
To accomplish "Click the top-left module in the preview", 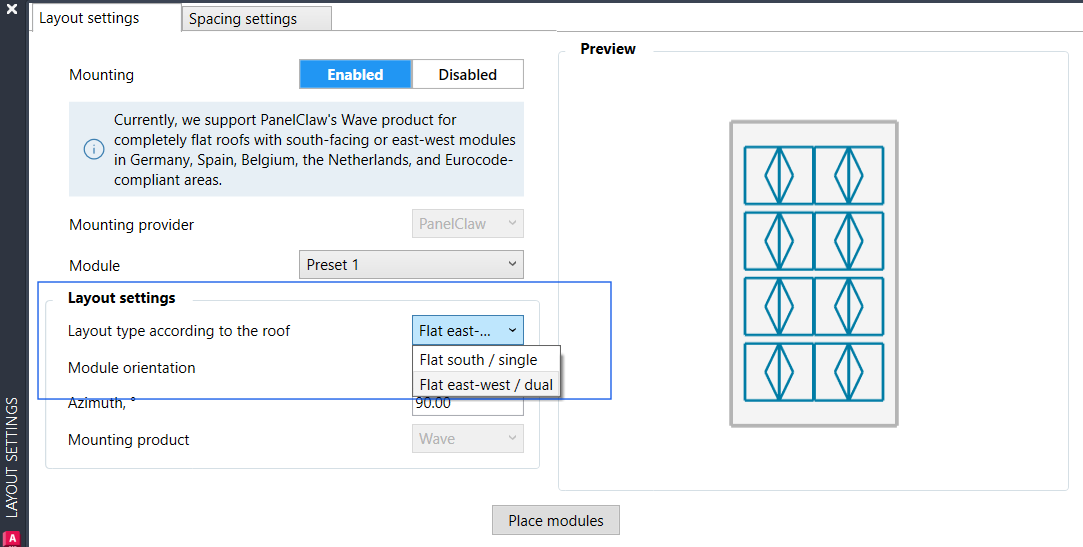I will pos(778,174).
